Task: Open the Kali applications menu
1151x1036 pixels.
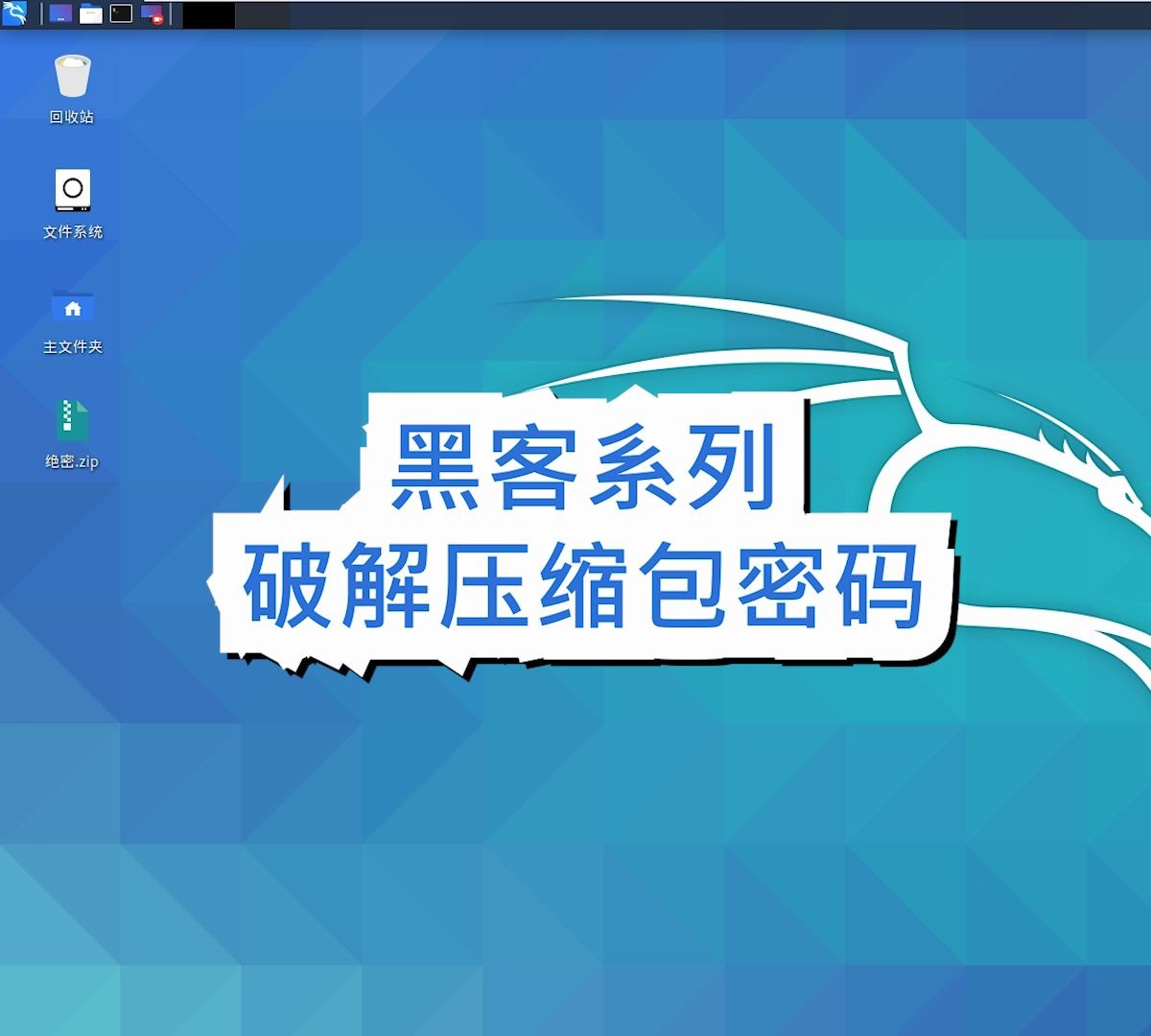Action: tap(14, 13)
